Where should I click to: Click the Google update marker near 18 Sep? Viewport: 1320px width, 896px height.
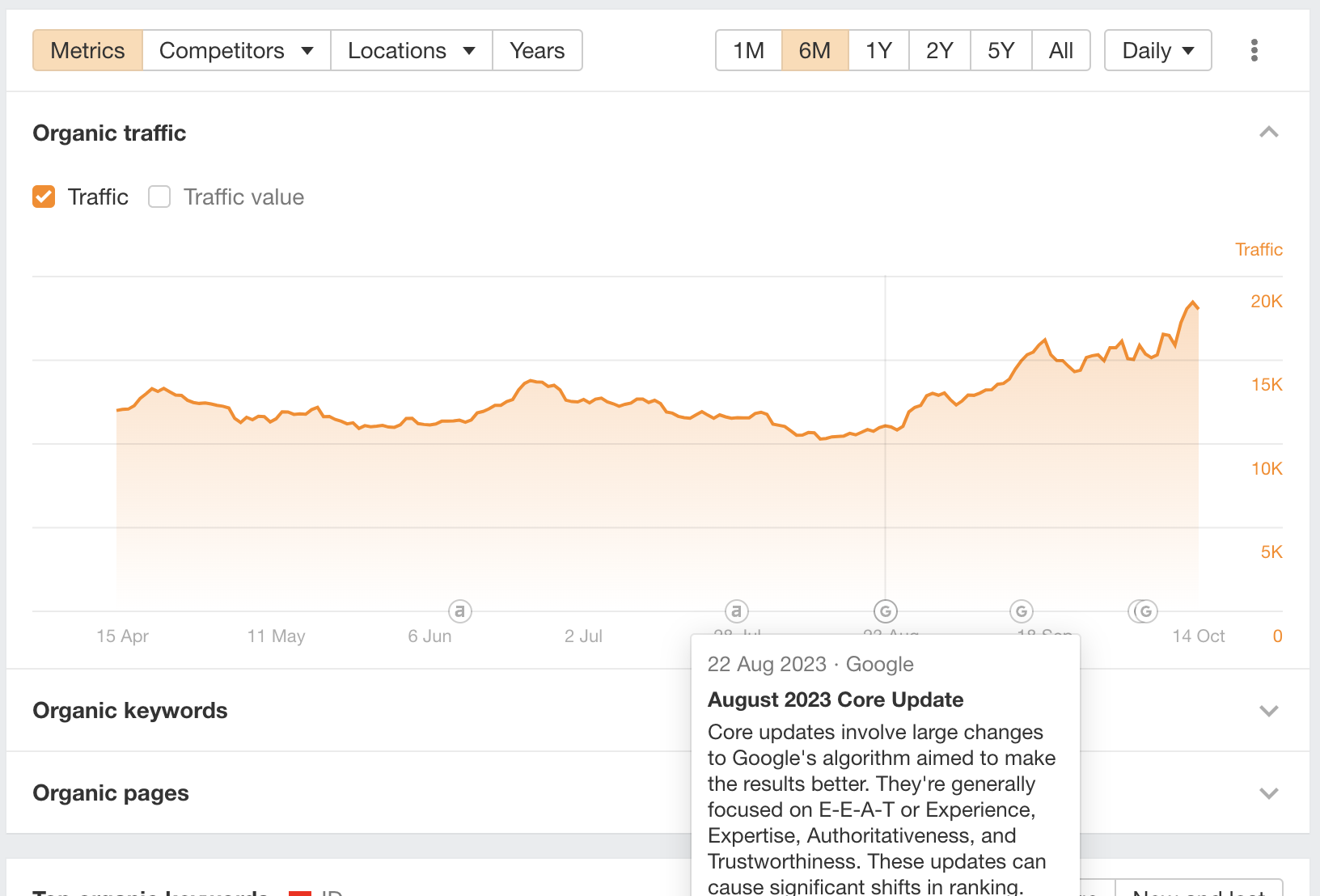click(x=1022, y=611)
